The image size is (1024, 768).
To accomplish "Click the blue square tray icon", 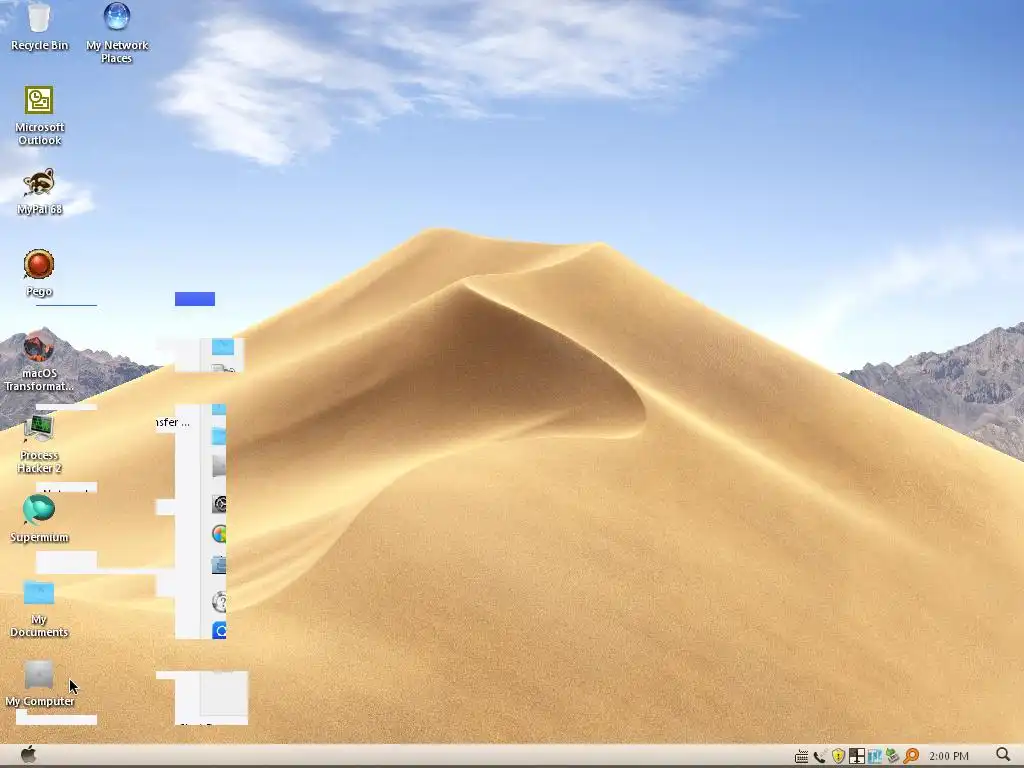I will (874, 756).
